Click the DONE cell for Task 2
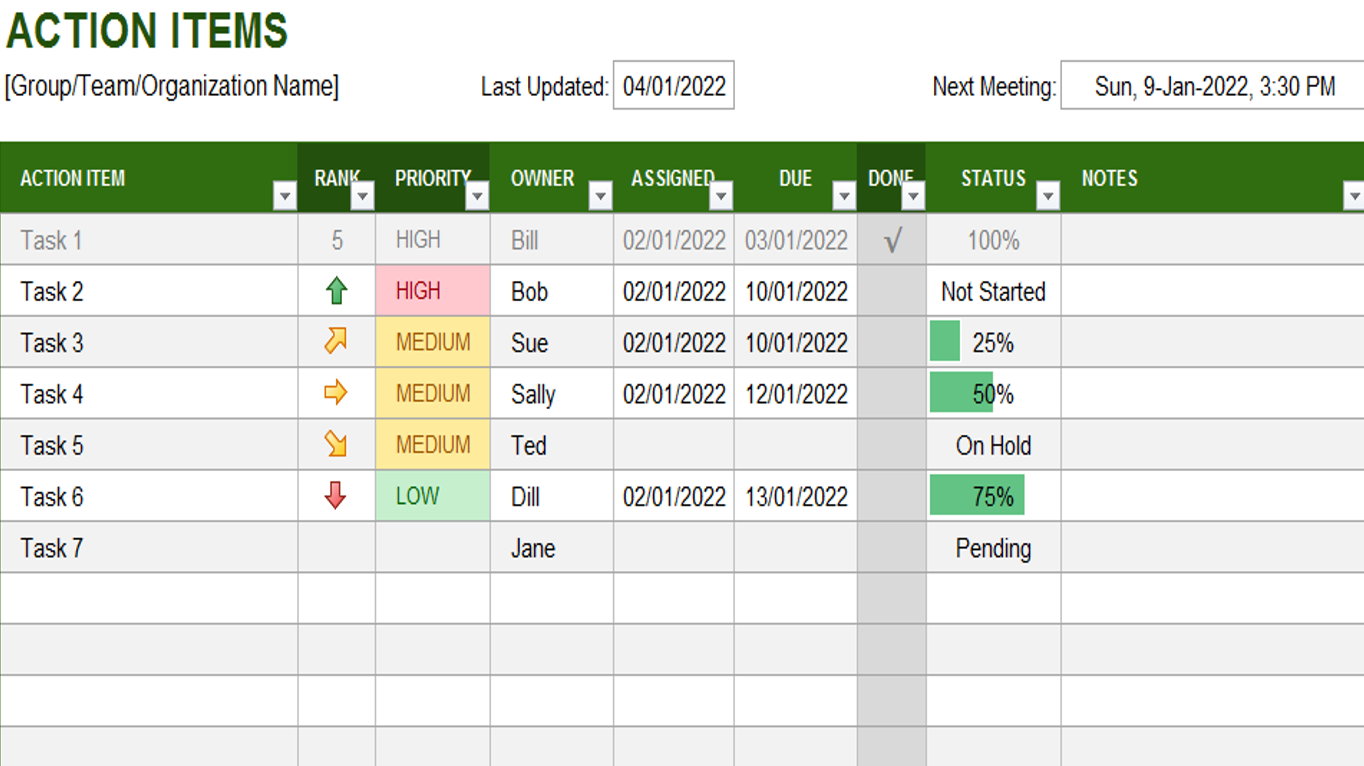Image resolution: width=1364 pixels, height=766 pixels. click(x=892, y=291)
